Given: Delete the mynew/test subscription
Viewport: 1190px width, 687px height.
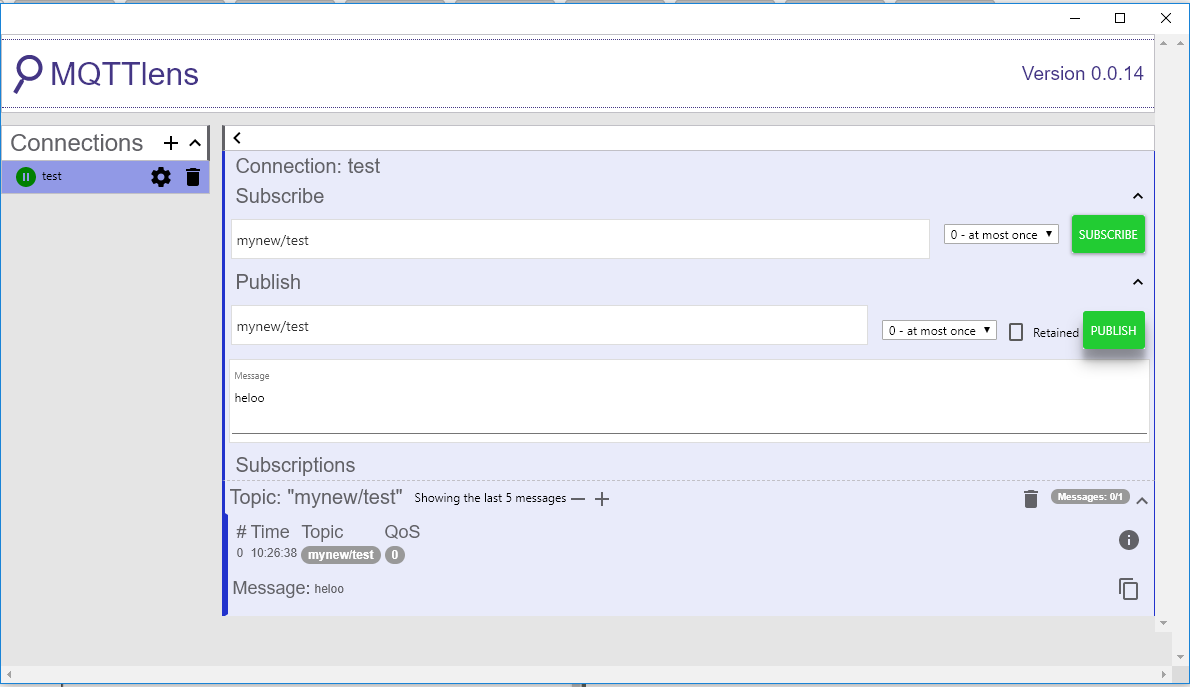Looking at the screenshot, I should [x=1031, y=499].
